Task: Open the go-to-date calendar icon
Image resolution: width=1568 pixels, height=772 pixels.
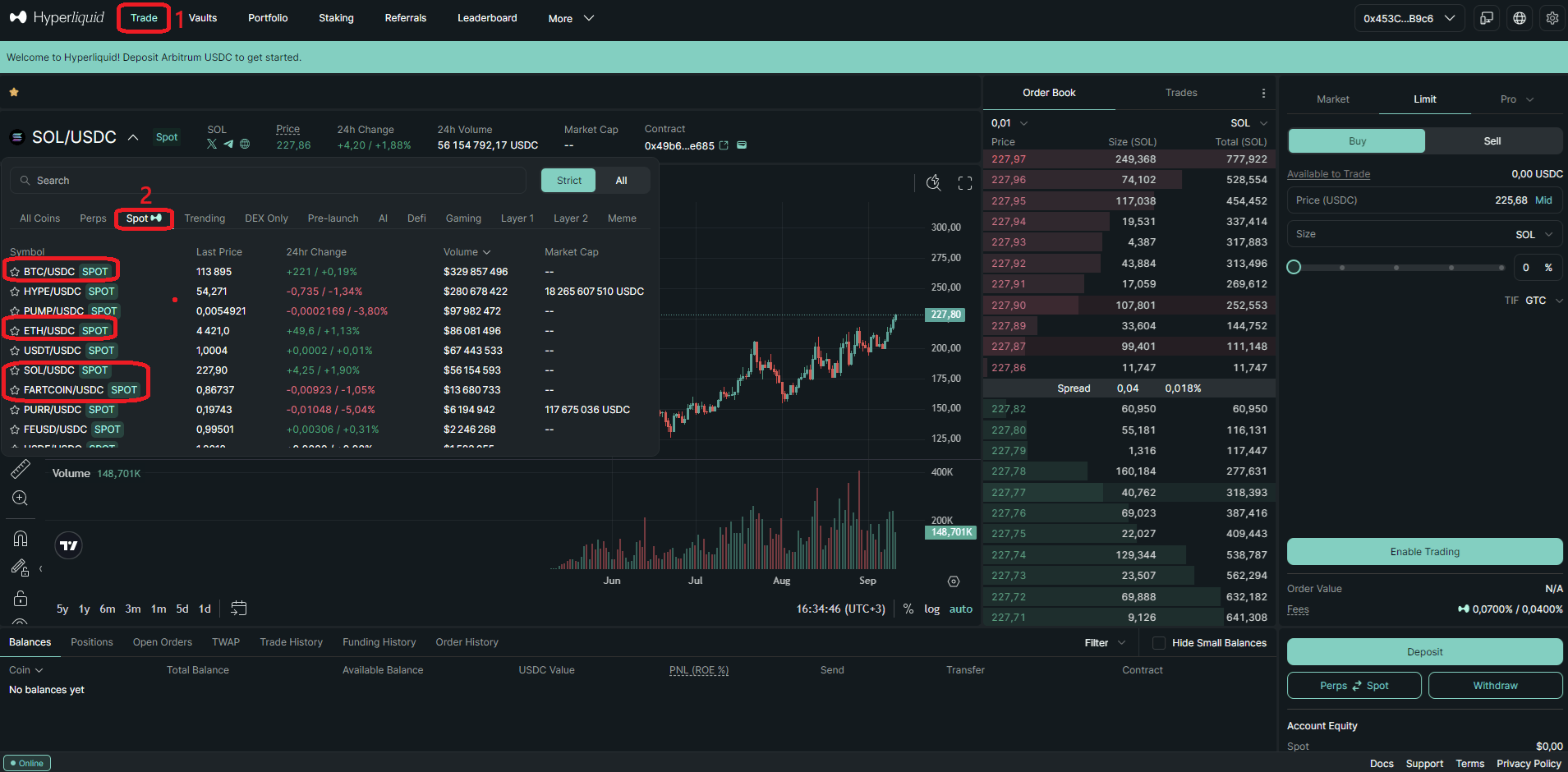Action: coord(239,609)
